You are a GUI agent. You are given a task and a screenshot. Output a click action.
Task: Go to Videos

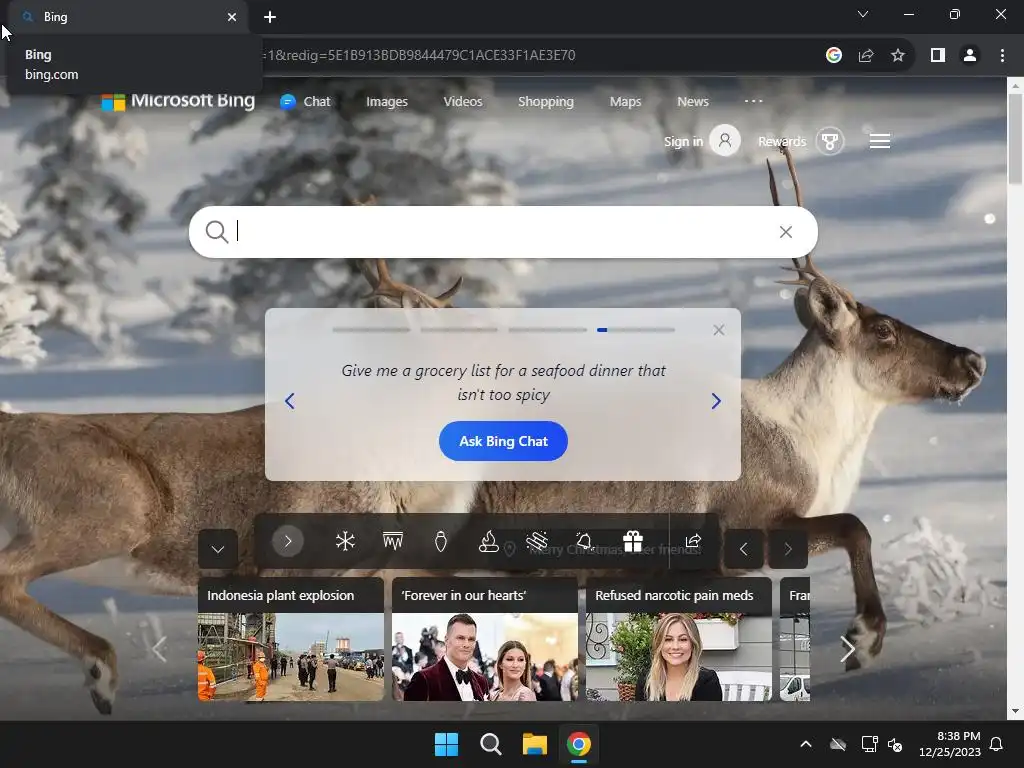463,102
